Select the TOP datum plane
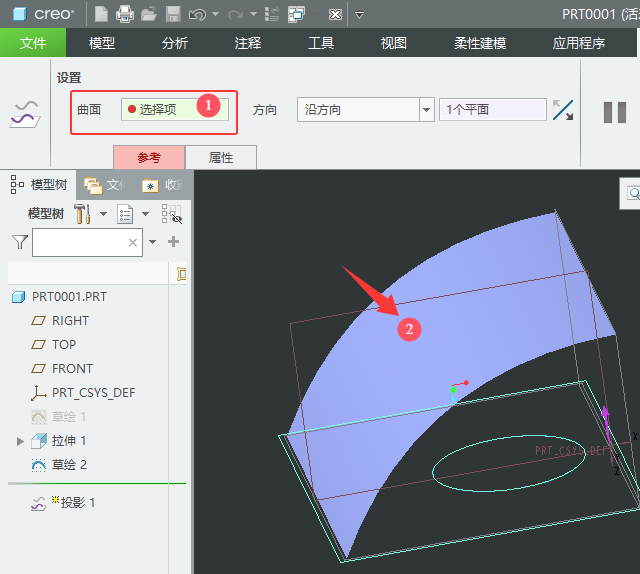Image resolution: width=640 pixels, height=574 pixels. [53, 345]
